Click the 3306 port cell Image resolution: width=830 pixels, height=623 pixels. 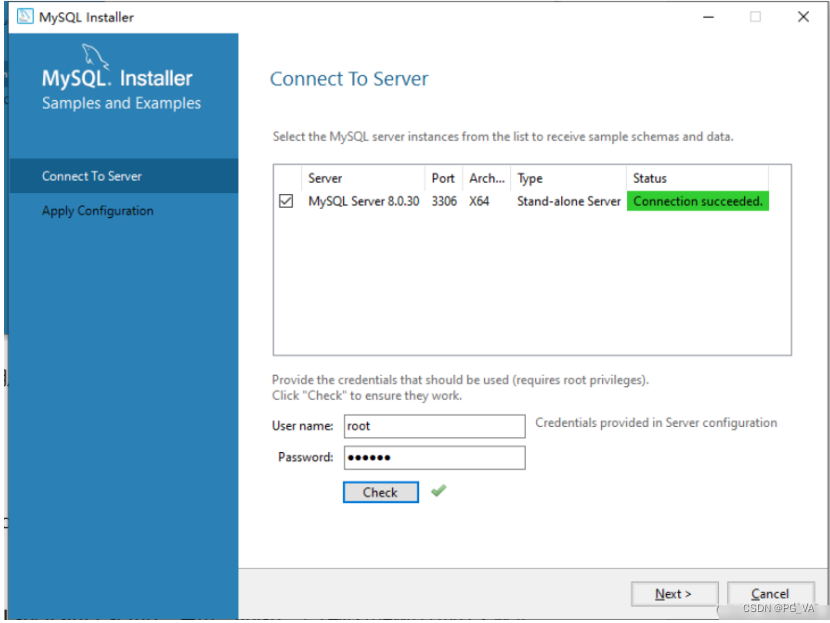444,201
